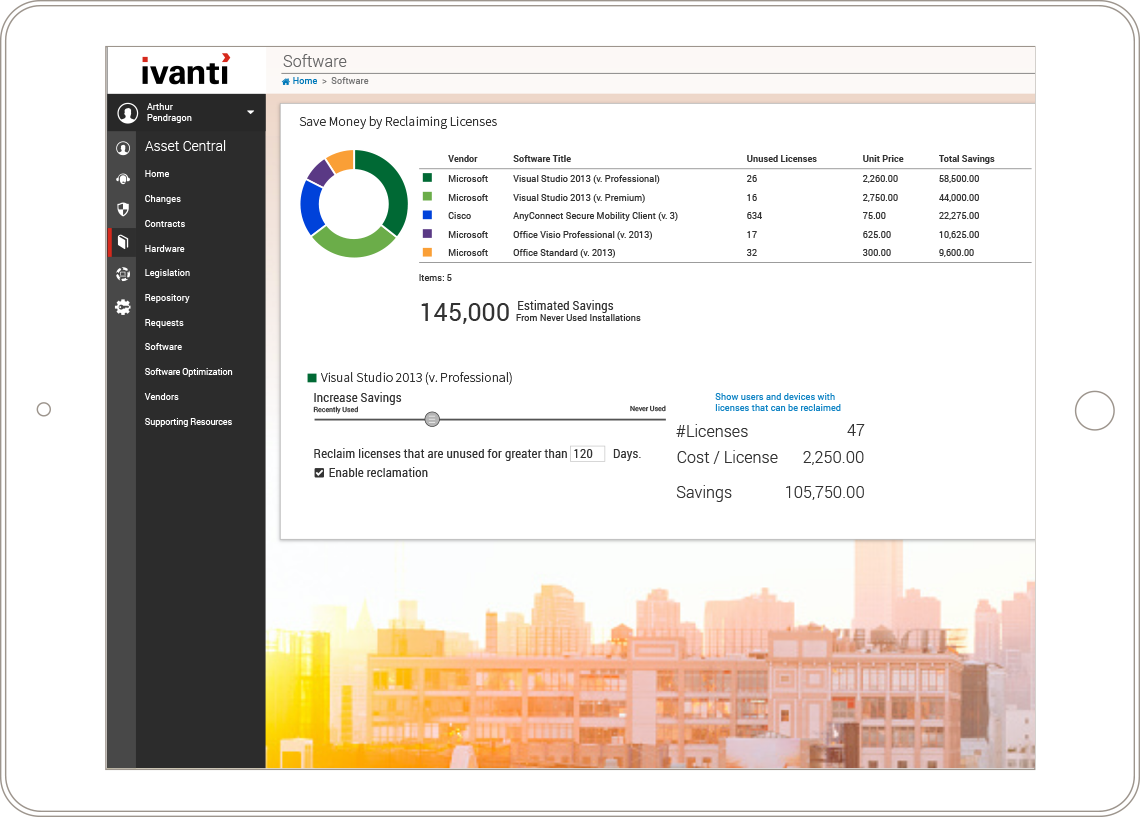Select the Office Visio Professional (v. 2013) row
Viewport: 1140px width, 817px height.
click(x=725, y=235)
